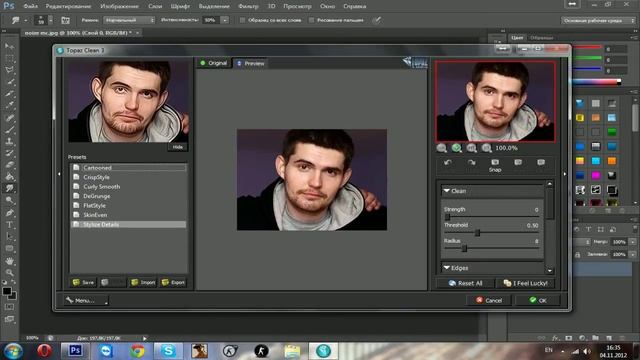Select the Pen tool in left toolbar
Image resolution: width=640 pixels, height=360 pixels.
9,213
